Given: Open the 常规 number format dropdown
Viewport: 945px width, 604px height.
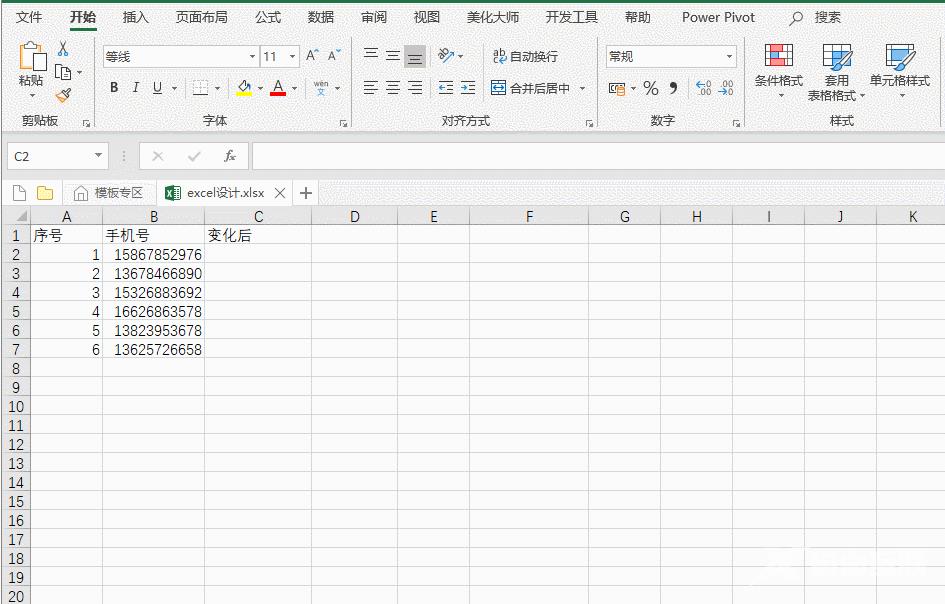Looking at the screenshot, I should 729,56.
